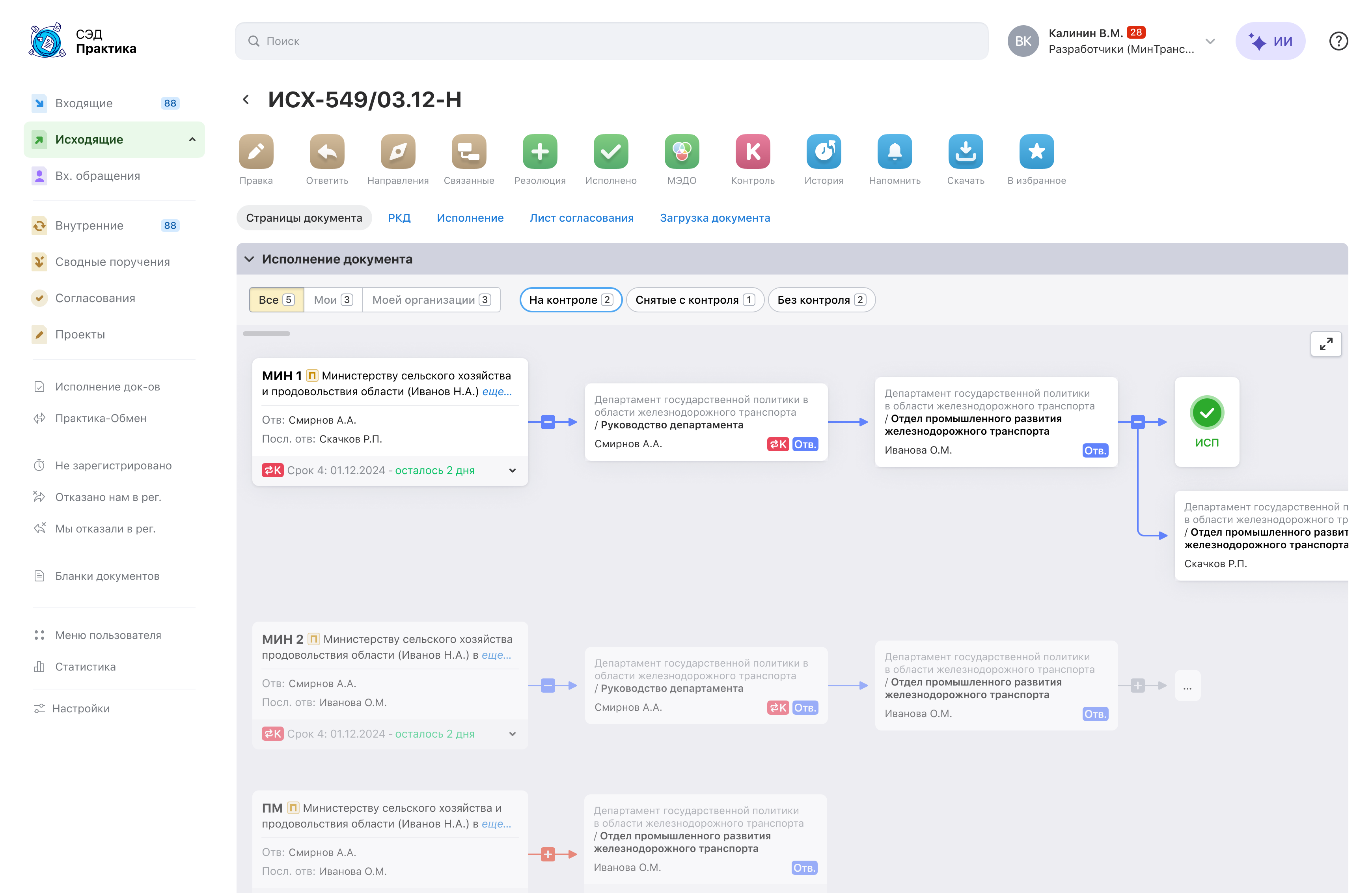
Task: Expand flowchart with fullscreen arrows icon
Action: pyautogui.click(x=1325, y=344)
